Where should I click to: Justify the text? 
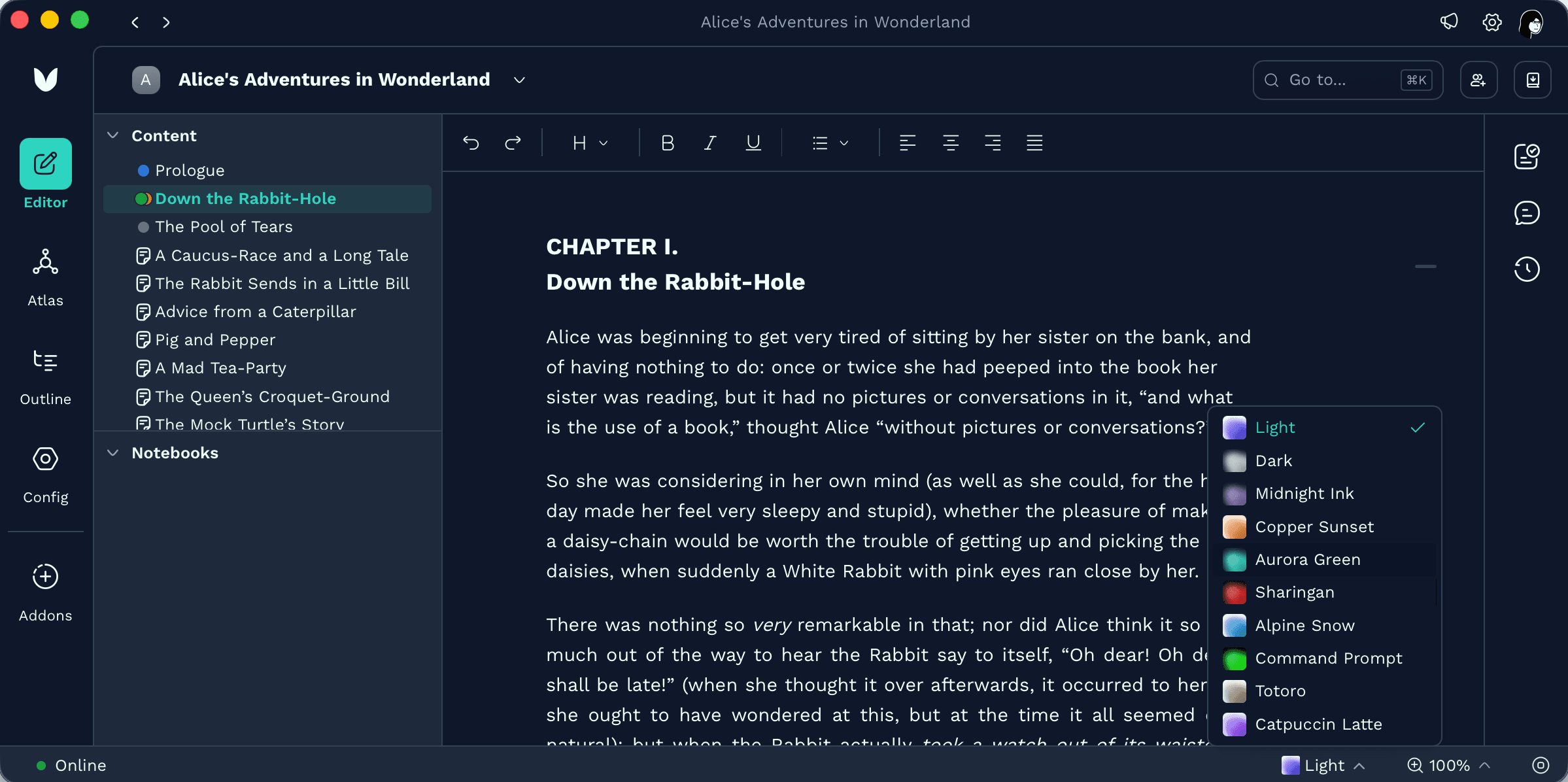tap(1034, 143)
